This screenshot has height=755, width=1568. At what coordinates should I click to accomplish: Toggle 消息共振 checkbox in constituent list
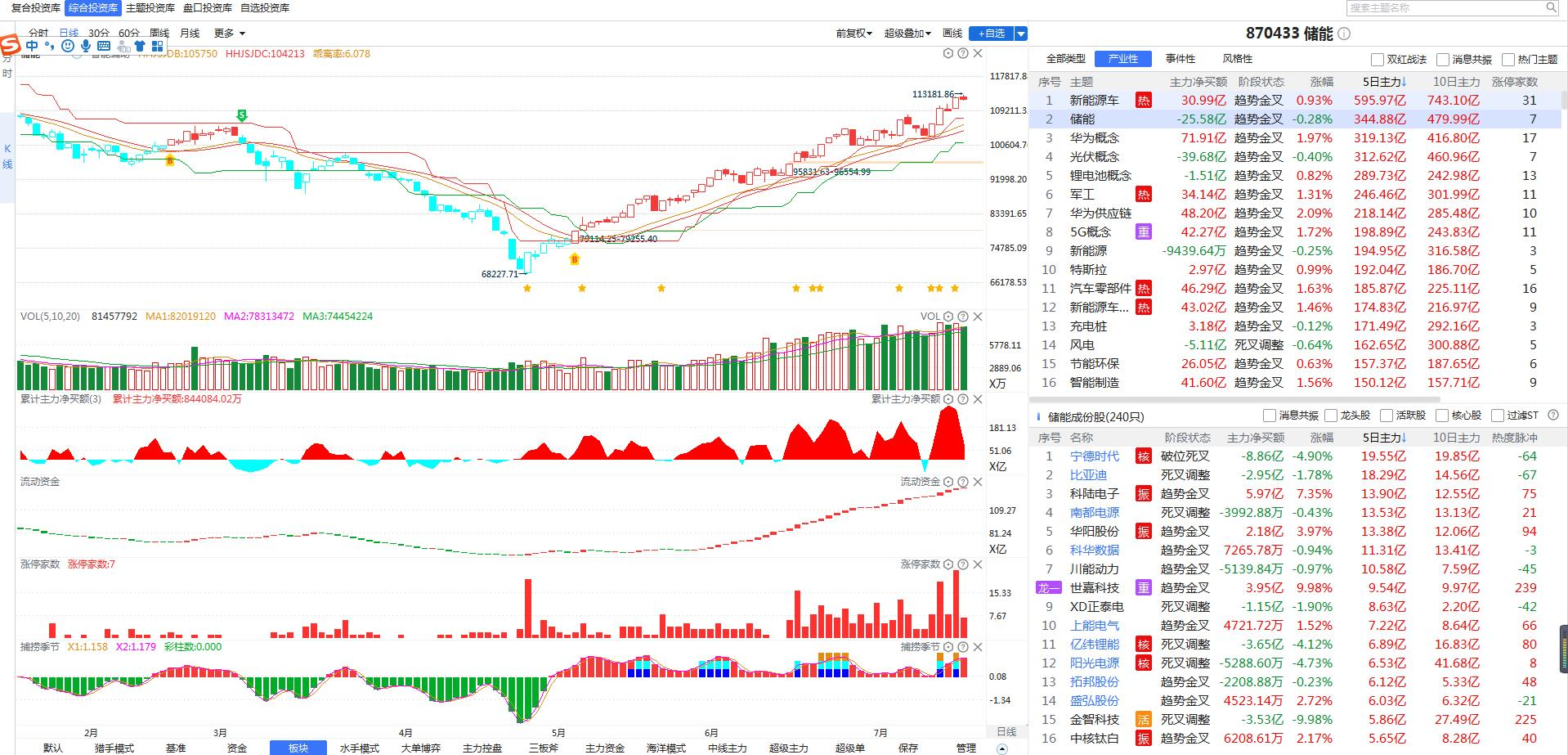(1270, 416)
